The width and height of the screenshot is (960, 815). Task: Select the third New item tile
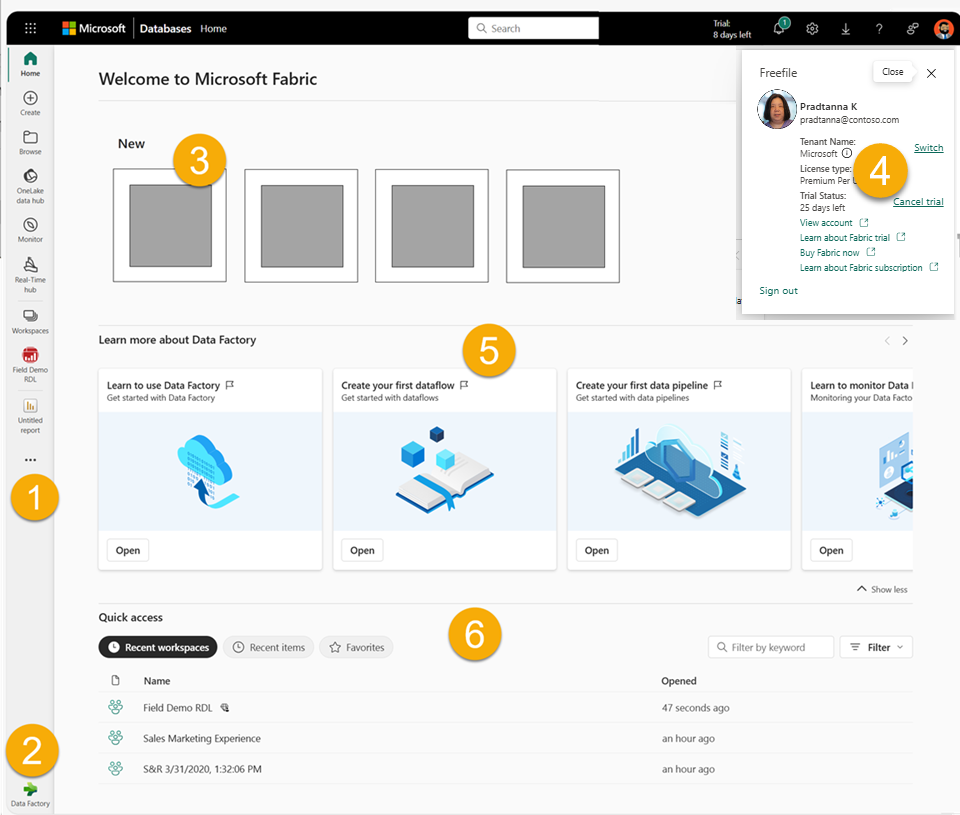coord(432,226)
